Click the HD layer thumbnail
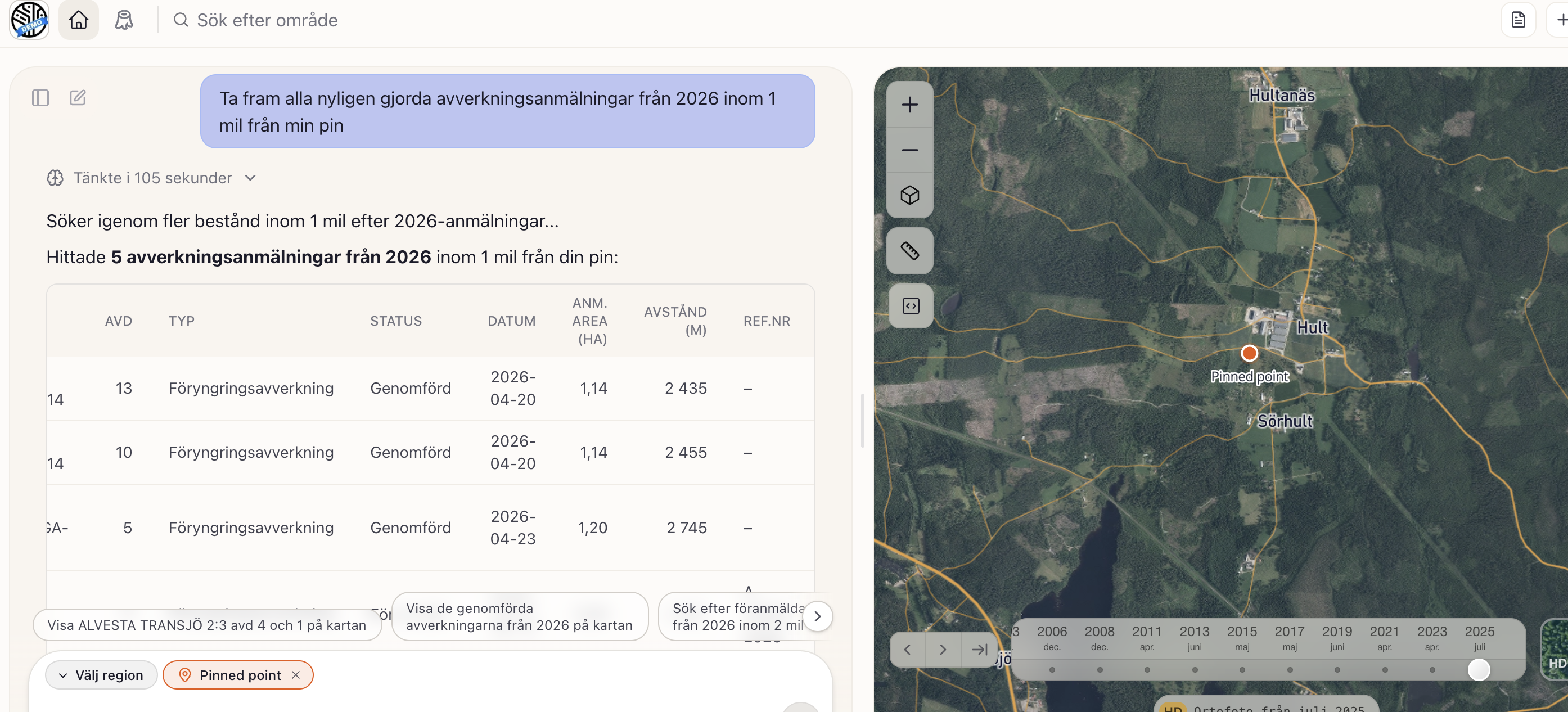1568x712 pixels. [1554, 650]
